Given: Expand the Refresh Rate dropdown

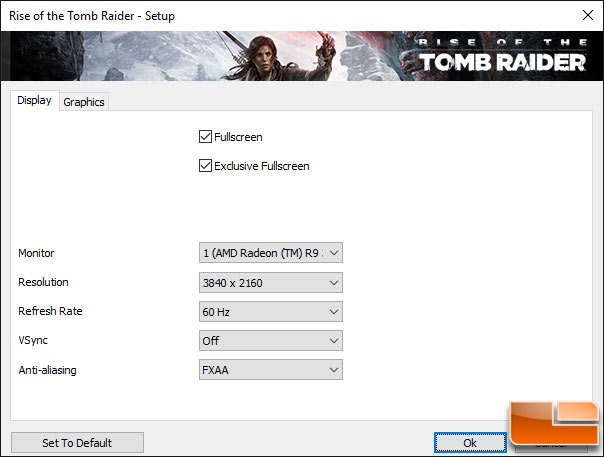Looking at the screenshot, I should (271, 311).
